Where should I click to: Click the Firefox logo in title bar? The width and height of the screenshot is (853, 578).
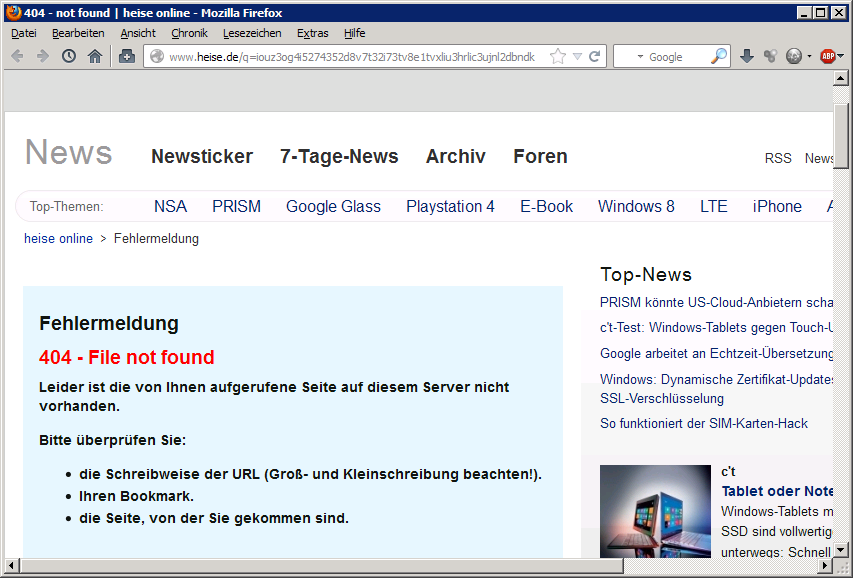click(14, 13)
